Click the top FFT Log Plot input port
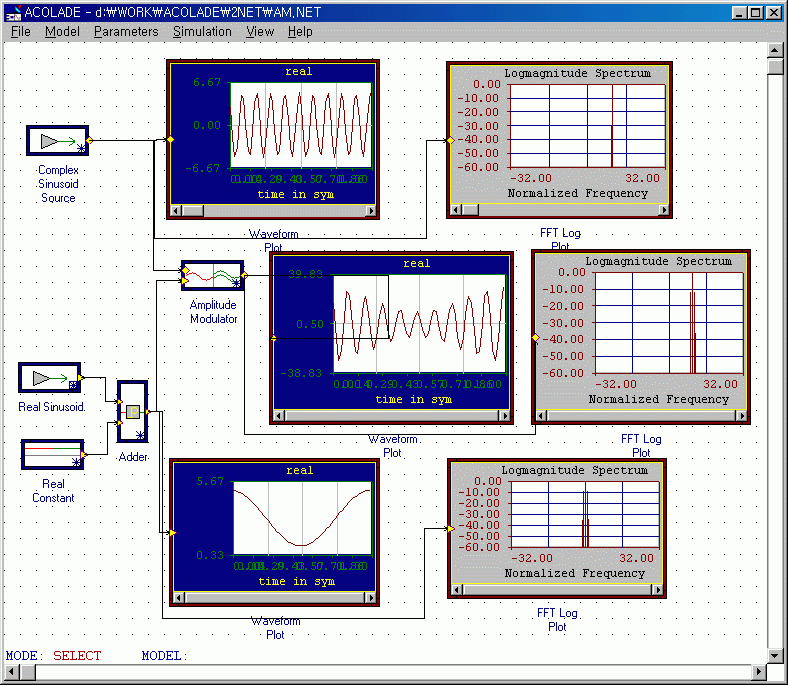 point(451,141)
